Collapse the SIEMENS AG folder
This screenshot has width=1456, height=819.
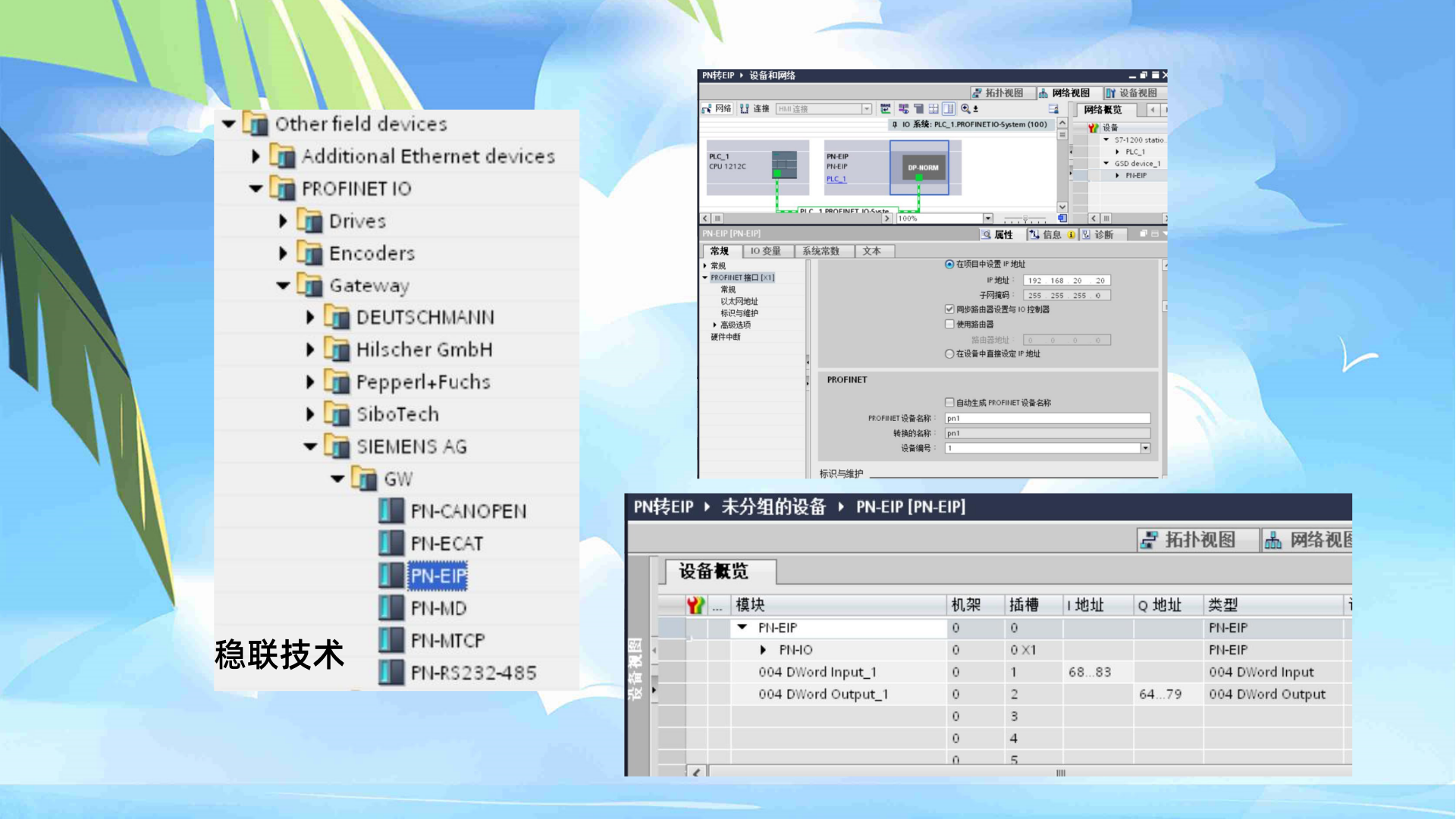(x=310, y=447)
